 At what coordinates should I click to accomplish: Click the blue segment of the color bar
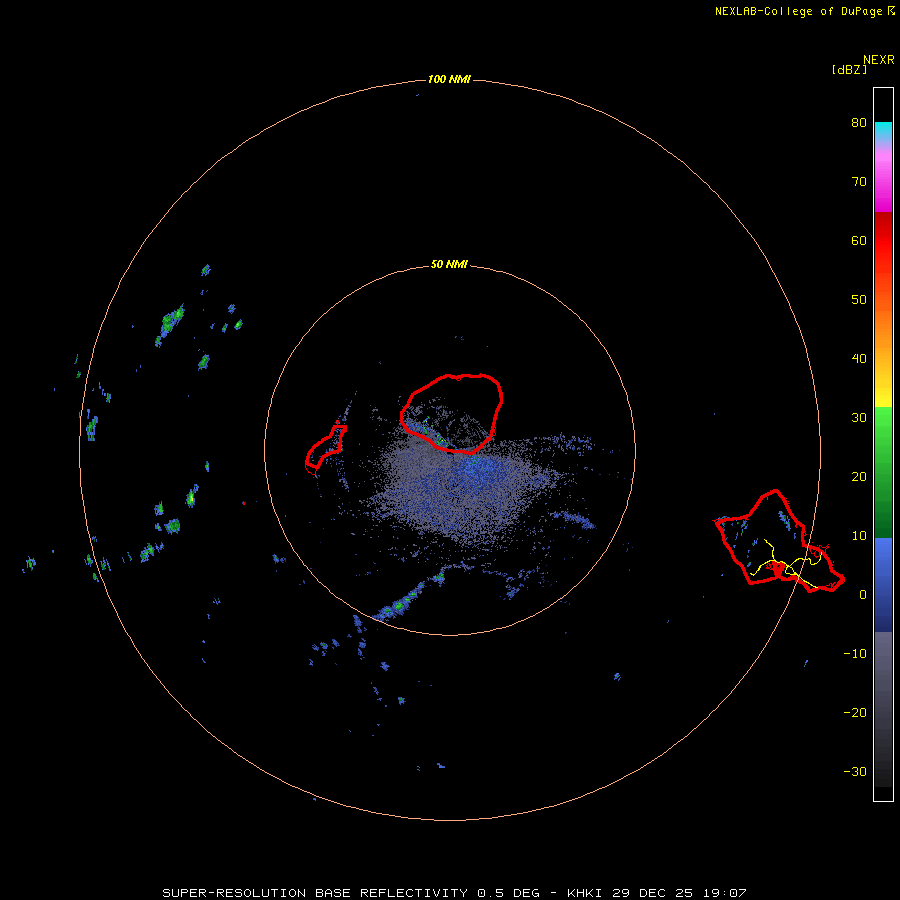coord(883,584)
